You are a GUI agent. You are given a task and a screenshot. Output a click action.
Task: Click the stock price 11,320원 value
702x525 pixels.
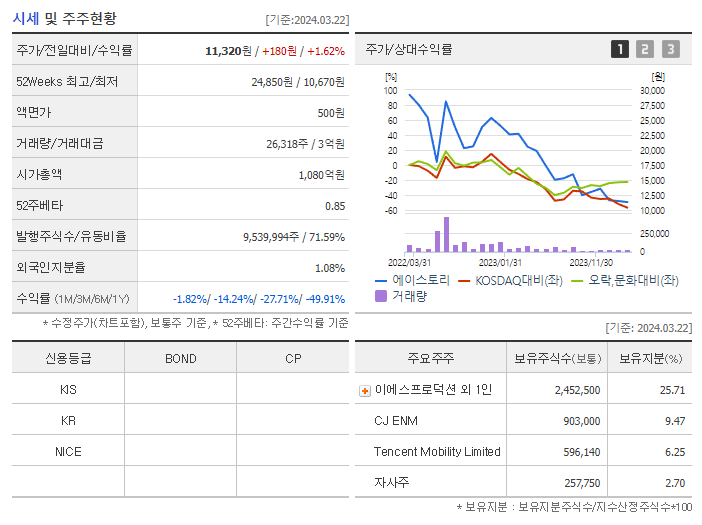point(228,51)
